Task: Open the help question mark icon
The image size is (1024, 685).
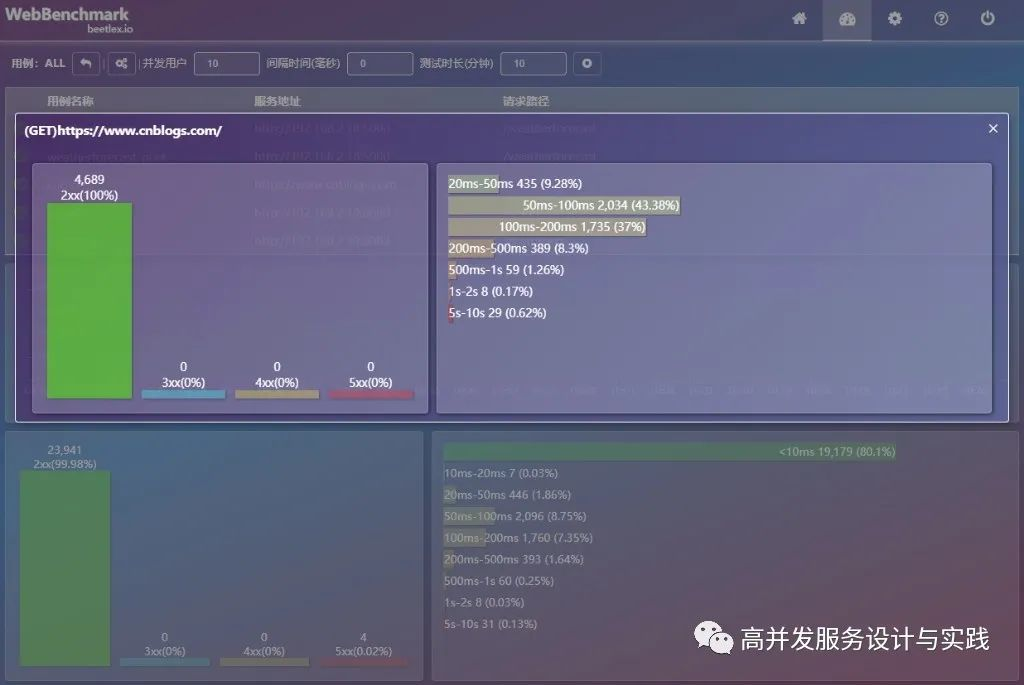Action: point(941,19)
